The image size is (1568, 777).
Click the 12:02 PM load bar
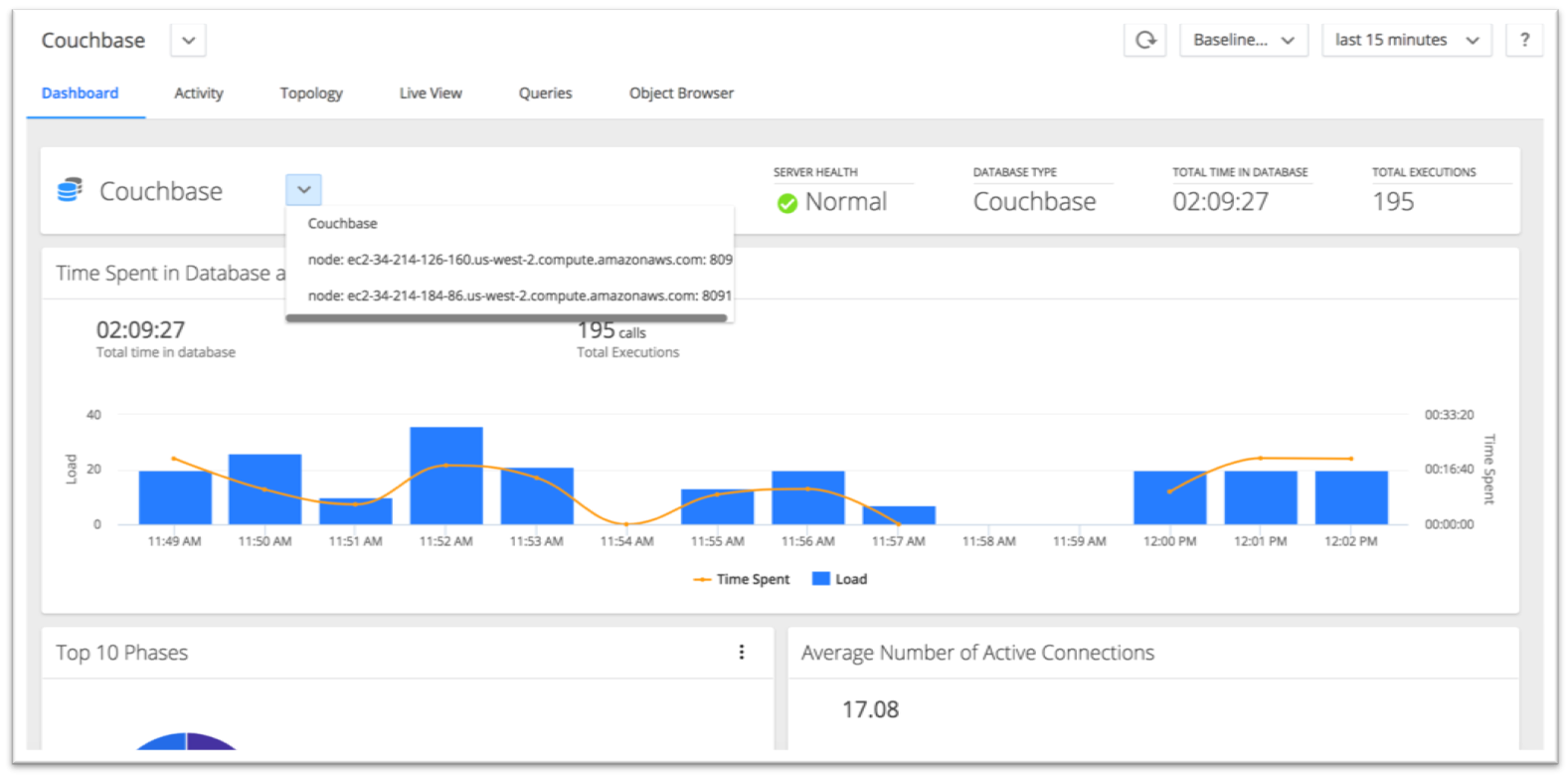click(x=1351, y=497)
